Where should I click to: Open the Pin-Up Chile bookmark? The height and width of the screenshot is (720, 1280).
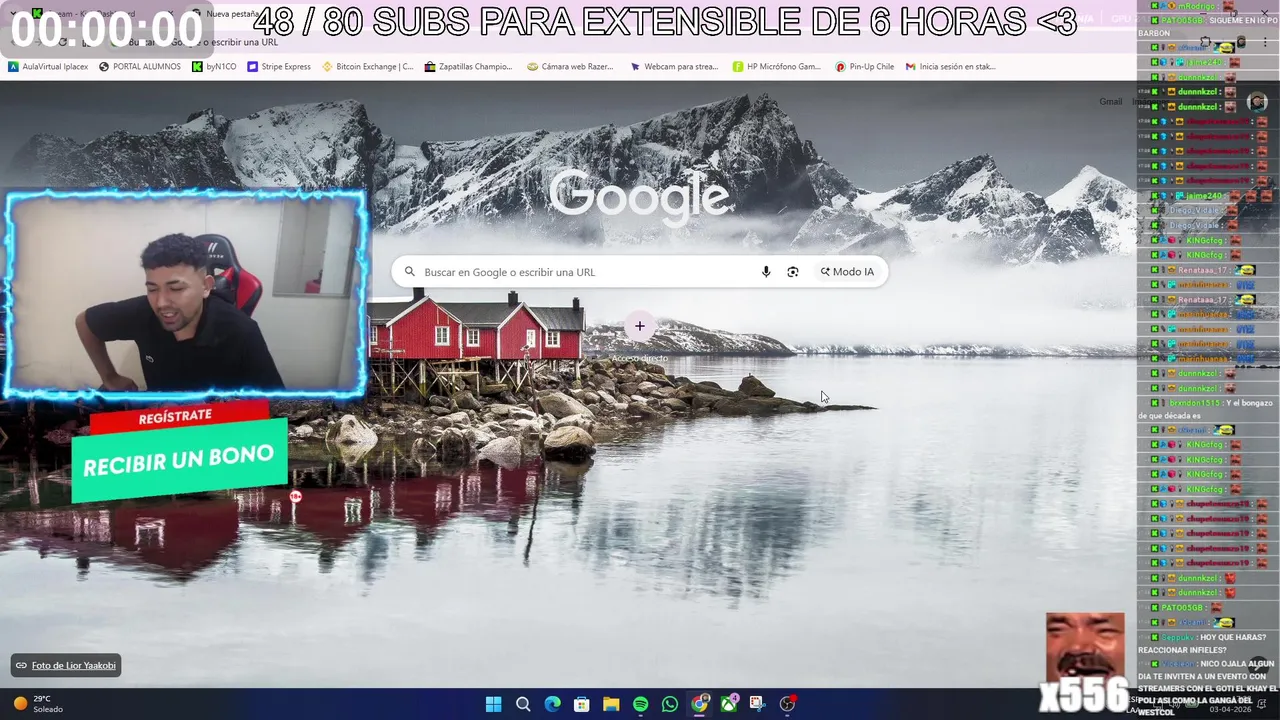click(x=865, y=67)
